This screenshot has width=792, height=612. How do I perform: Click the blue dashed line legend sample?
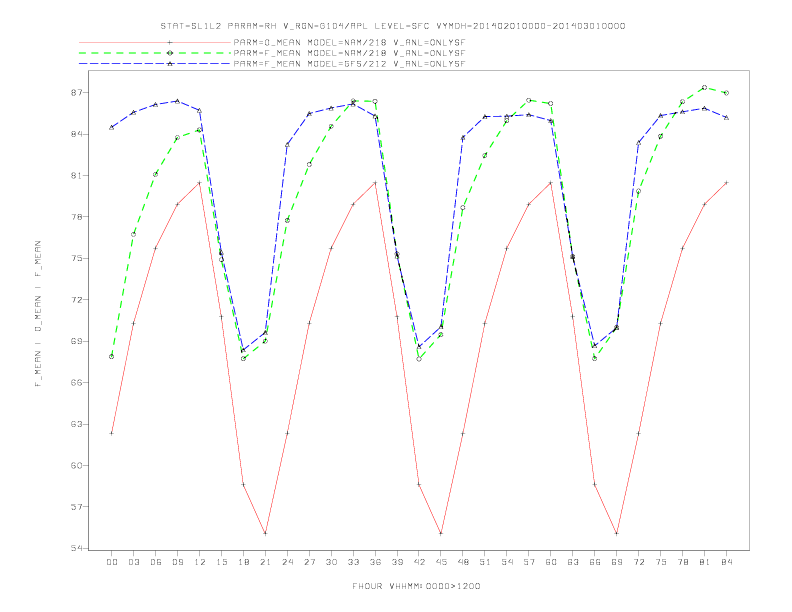tap(155, 64)
